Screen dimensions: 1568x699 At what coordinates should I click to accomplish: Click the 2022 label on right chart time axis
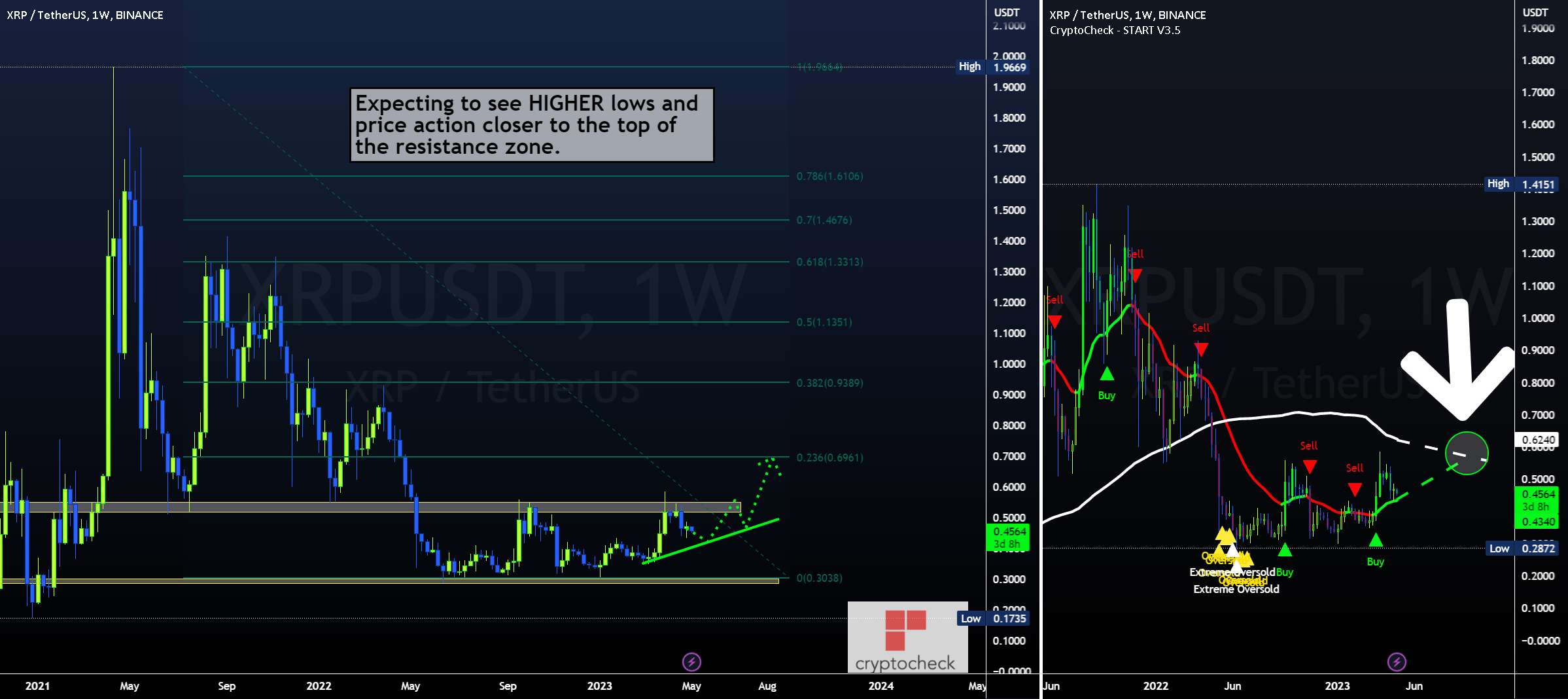[1155, 686]
